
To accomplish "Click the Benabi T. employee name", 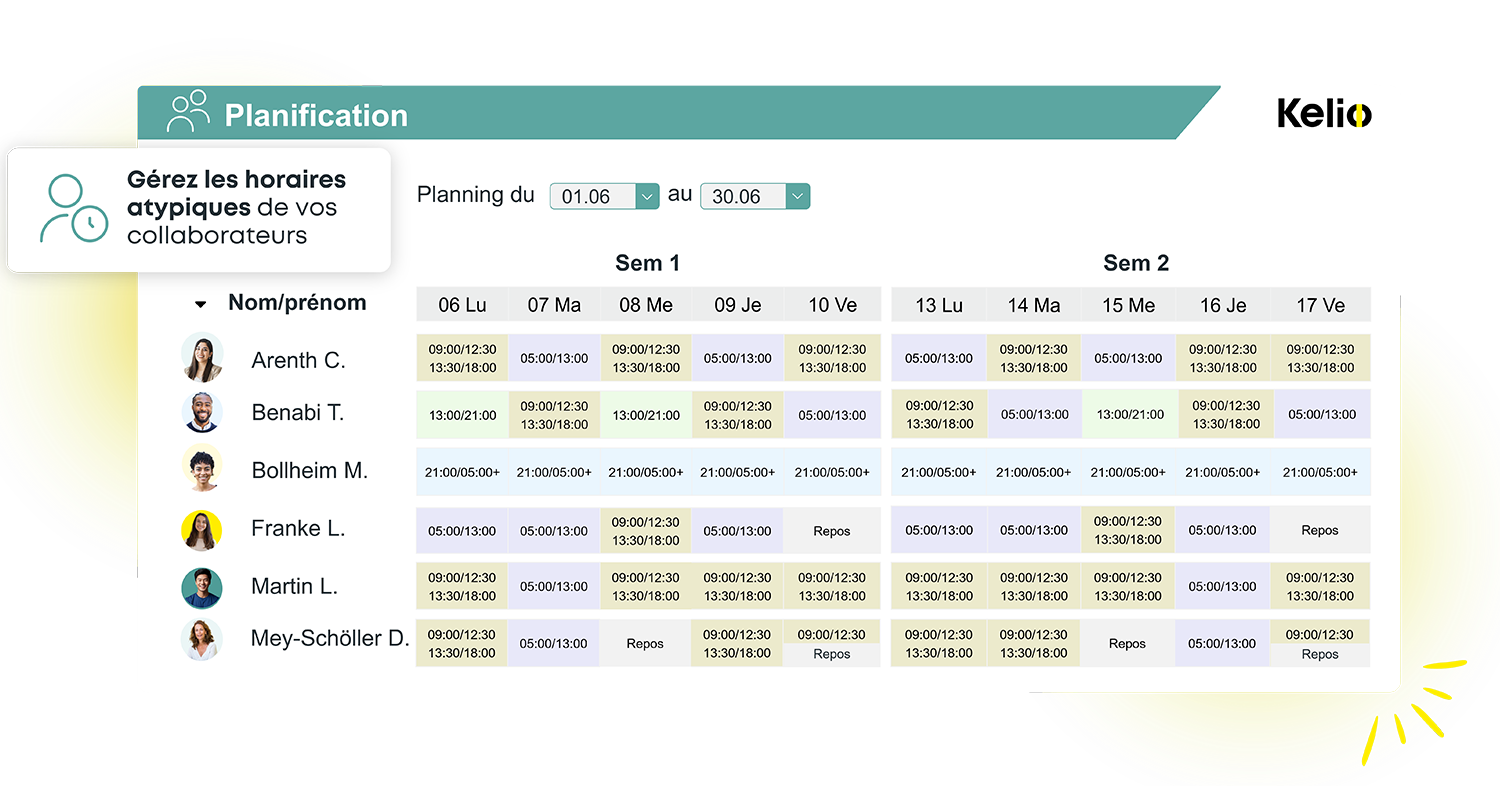I will [x=297, y=412].
